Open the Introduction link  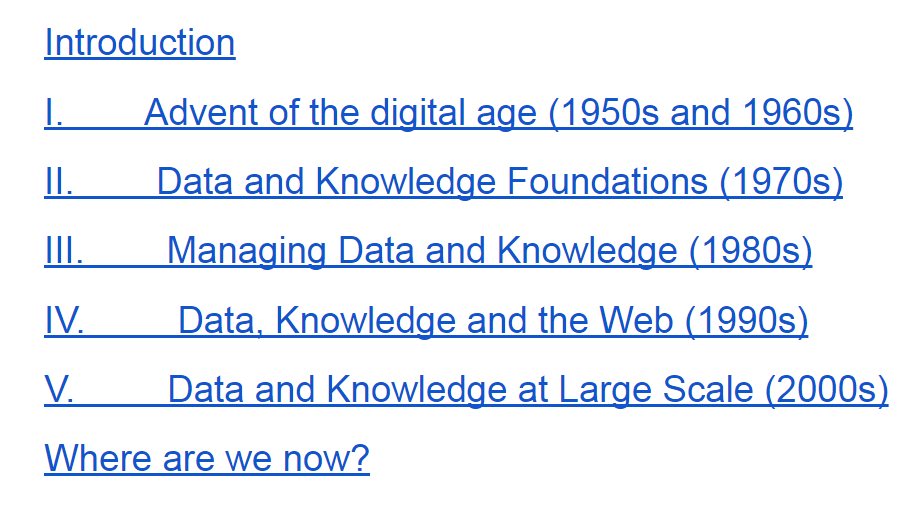click(x=140, y=43)
